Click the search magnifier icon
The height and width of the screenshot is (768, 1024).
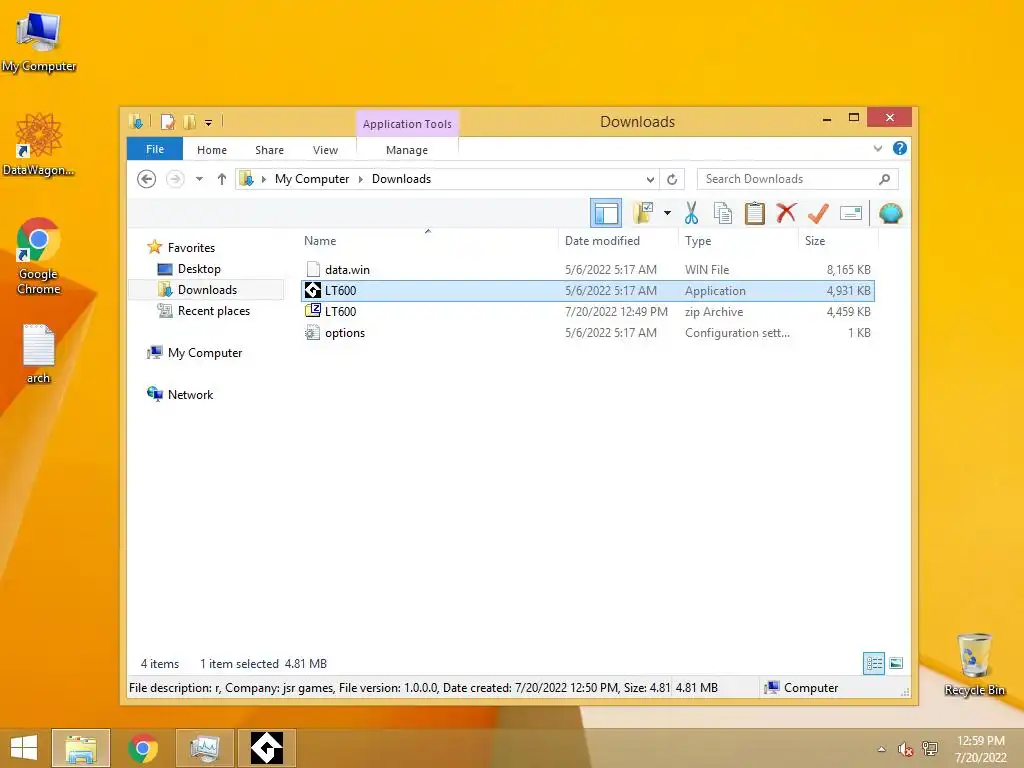(884, 179)
